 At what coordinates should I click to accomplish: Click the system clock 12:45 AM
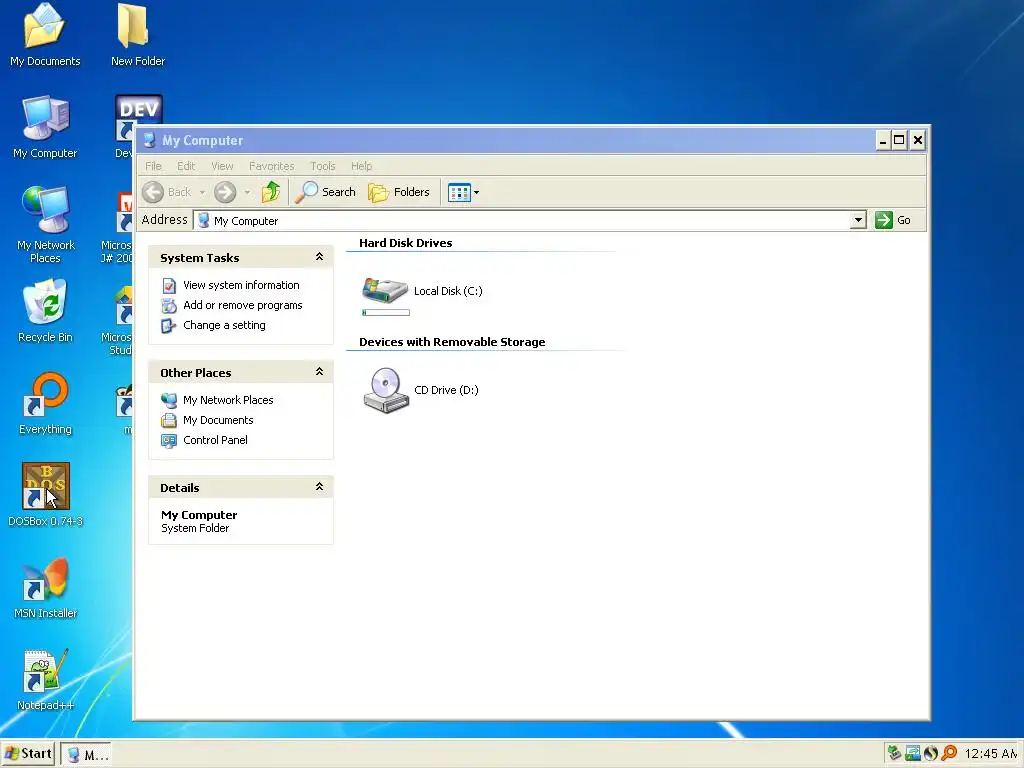[991, 754]
